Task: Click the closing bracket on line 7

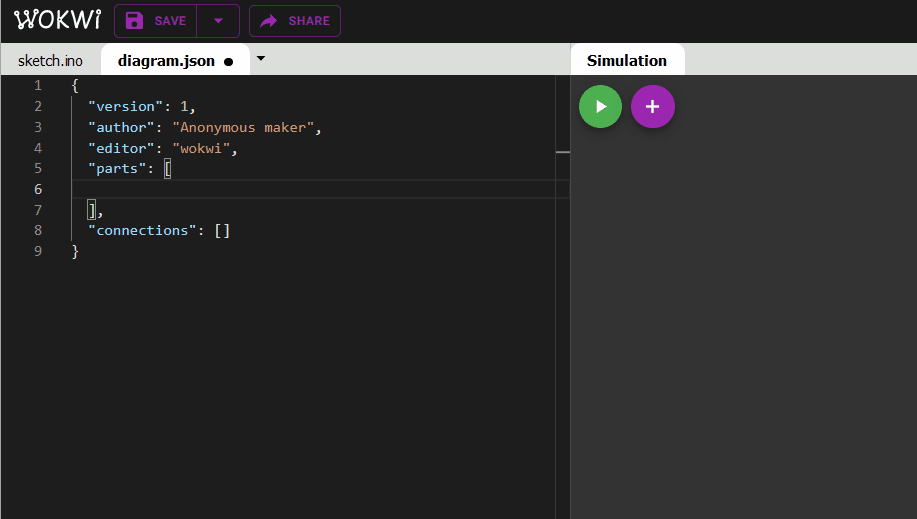Action: (x=92, y=209)
